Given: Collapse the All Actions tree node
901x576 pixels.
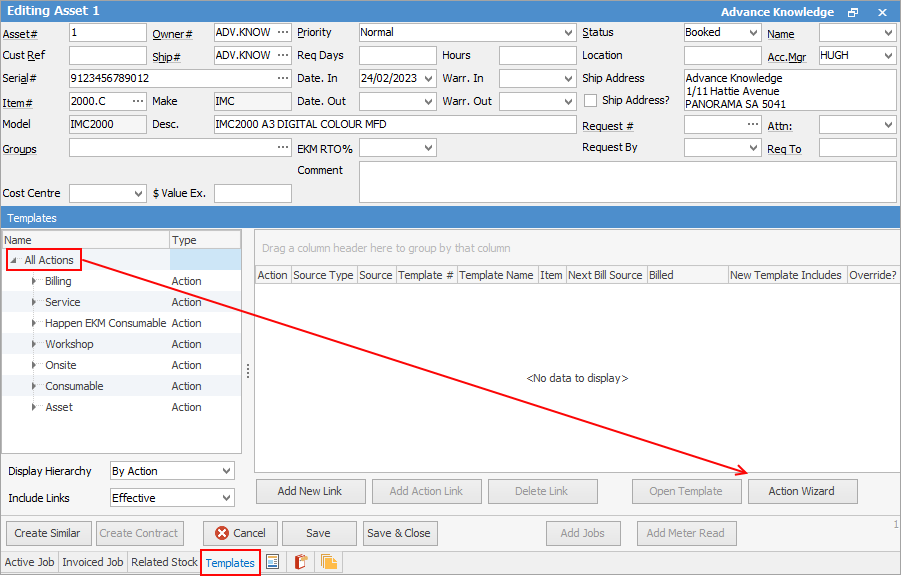Looking at the screenshot, I should (x=14, y=261).
